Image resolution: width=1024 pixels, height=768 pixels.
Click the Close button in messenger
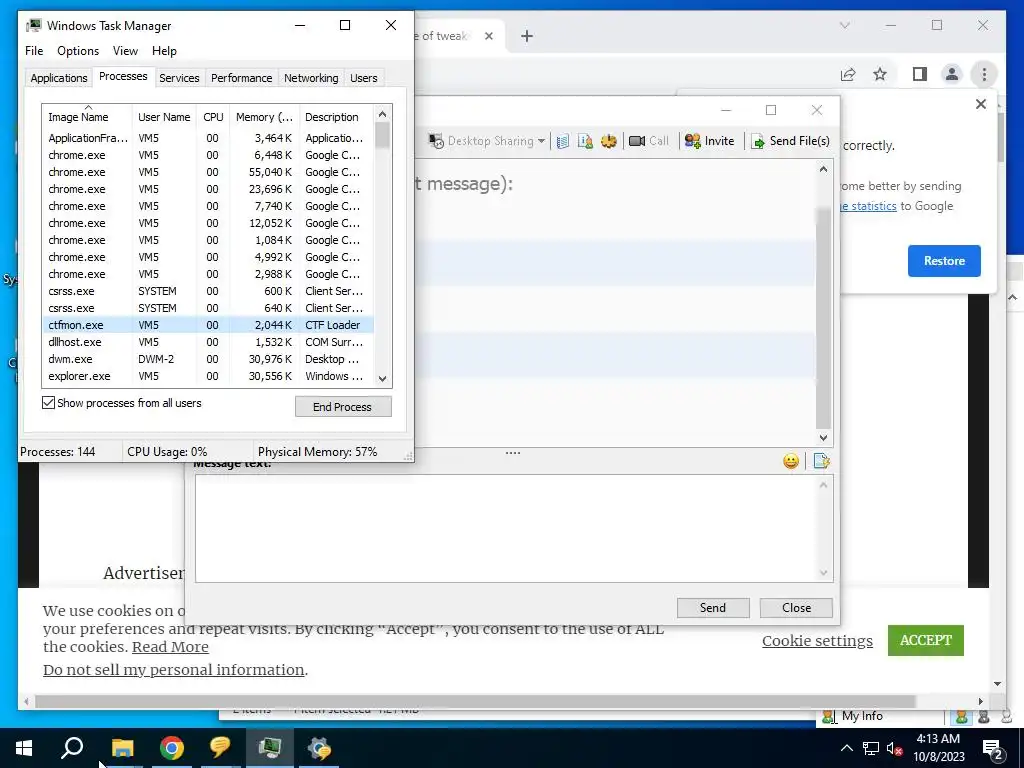(x=796, y=608)
